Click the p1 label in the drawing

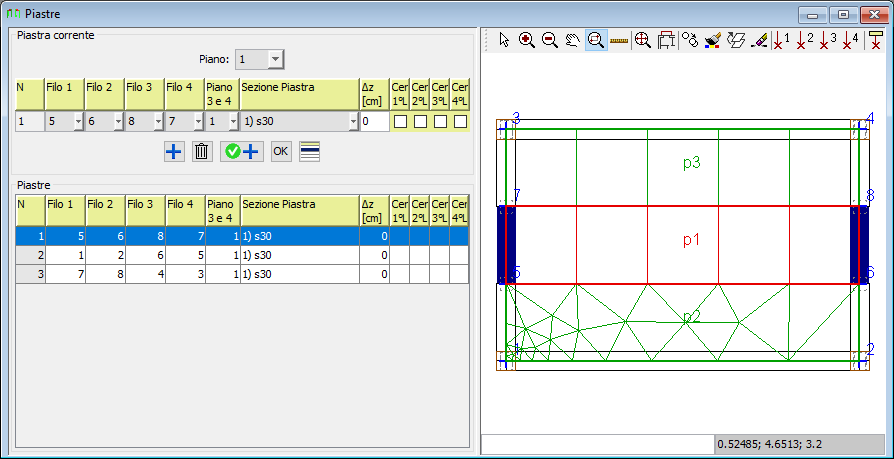click(691, 241)
